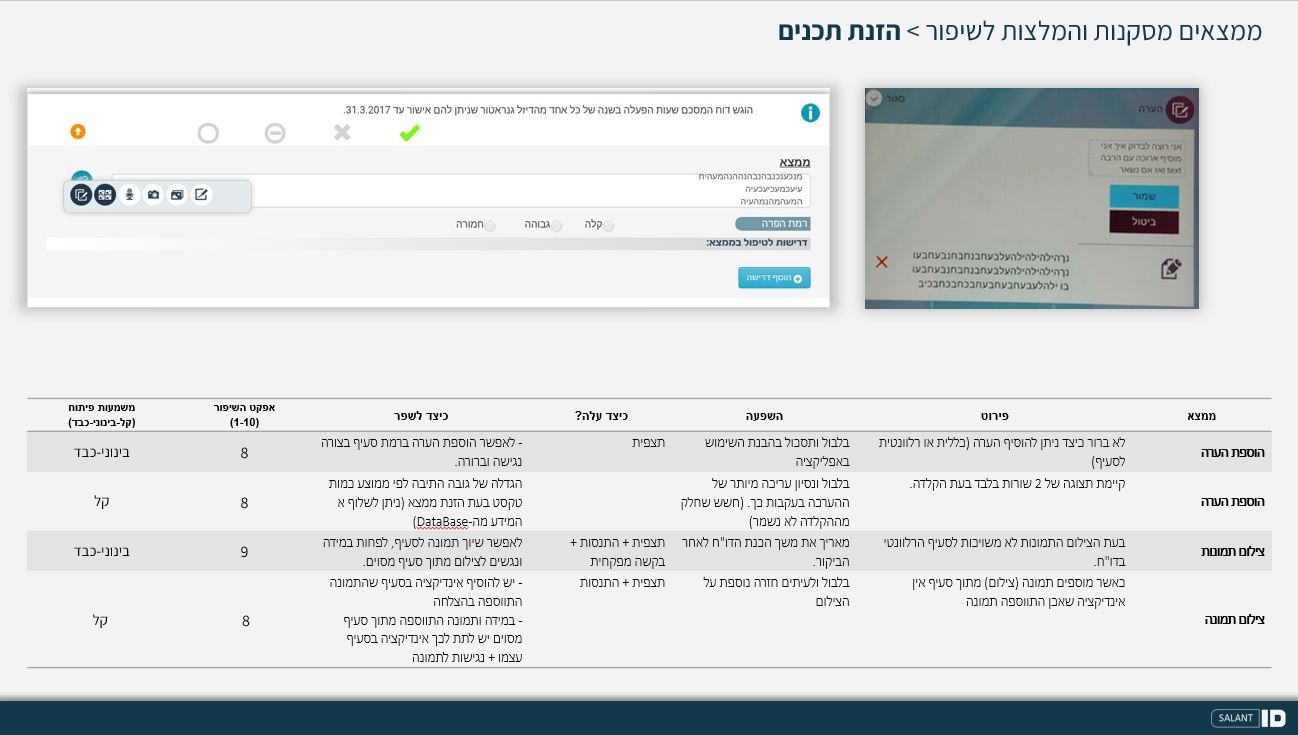The height and width of the screenshot is (735, 1298).
Task: Click the משמעות פיתוח column header
Action: point(101,415)
